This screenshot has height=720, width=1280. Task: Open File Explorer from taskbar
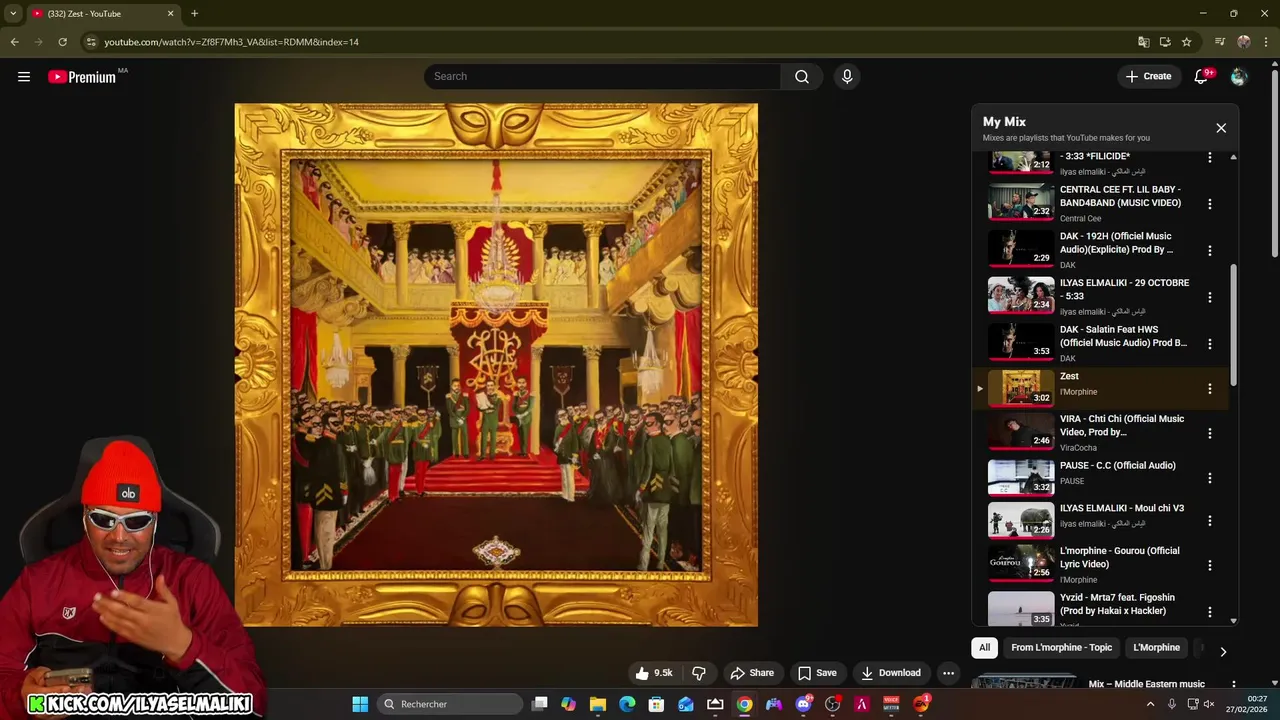597,704
